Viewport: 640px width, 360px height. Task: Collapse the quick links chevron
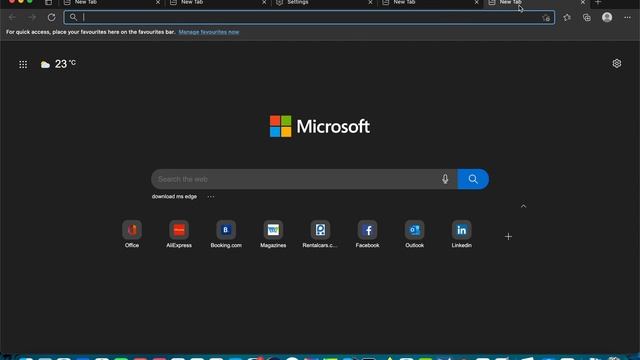point(523,206)
